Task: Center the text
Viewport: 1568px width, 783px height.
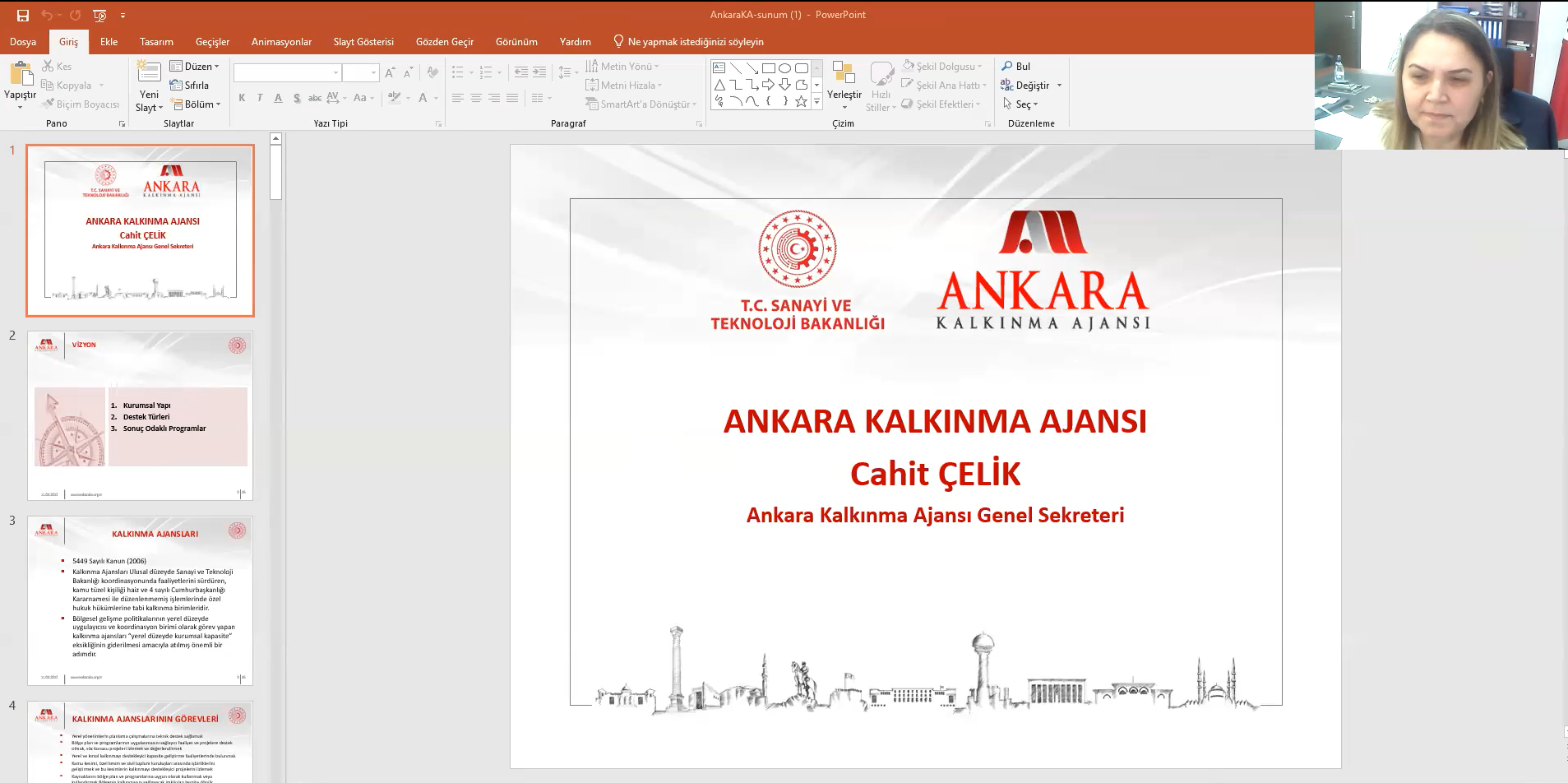Action: tap(476, 98)
